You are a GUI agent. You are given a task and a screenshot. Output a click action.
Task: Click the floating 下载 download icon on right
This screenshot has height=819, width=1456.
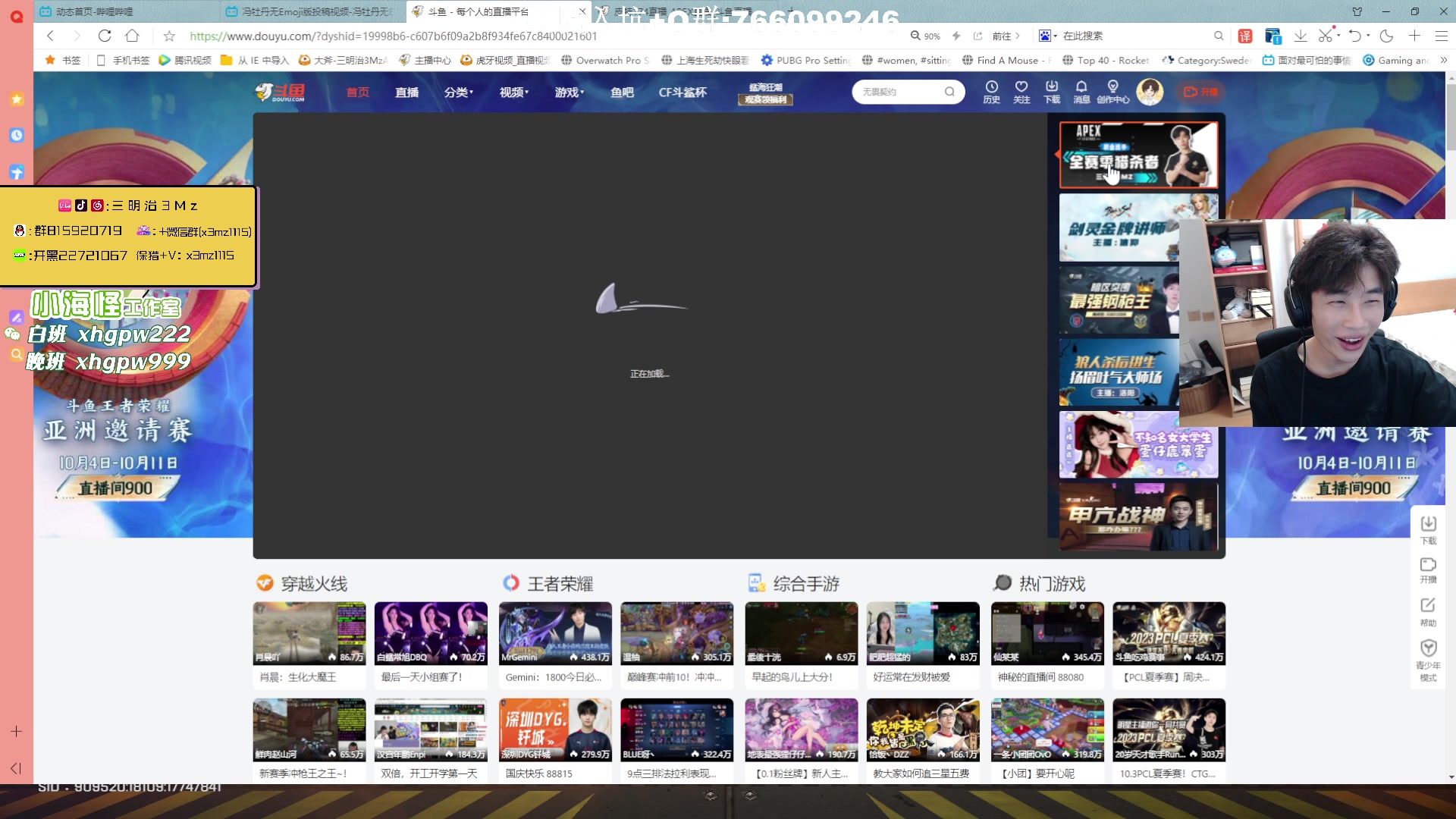(1429, 530)
